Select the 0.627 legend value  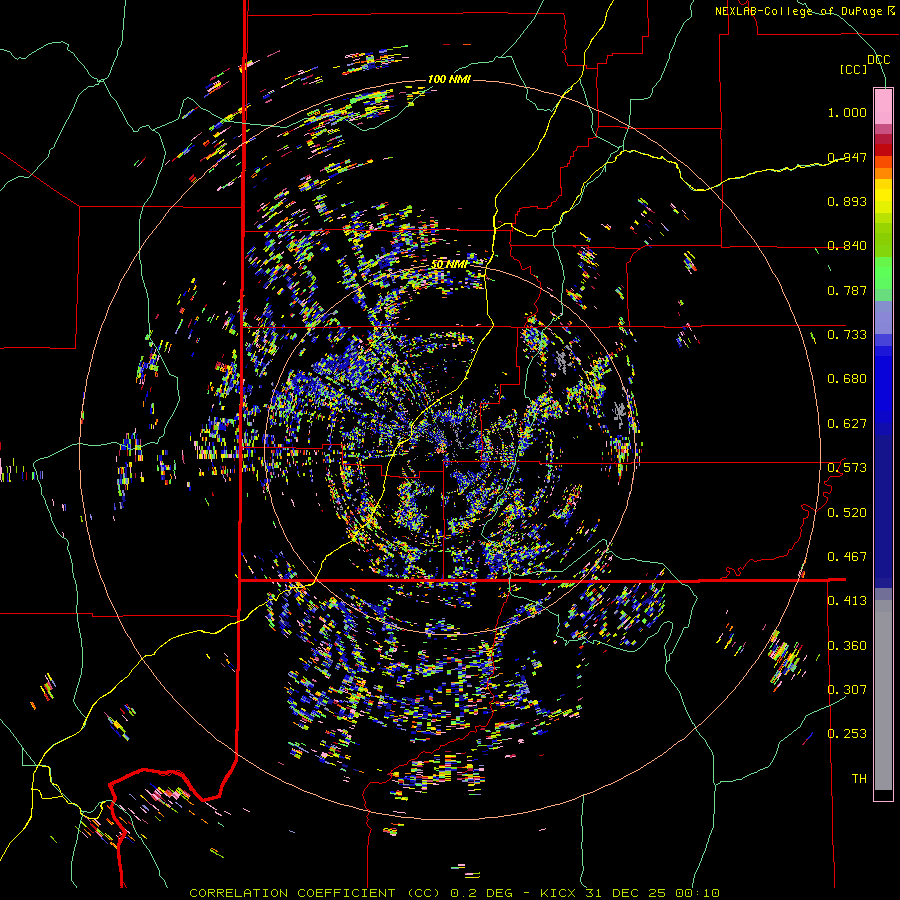847,424
